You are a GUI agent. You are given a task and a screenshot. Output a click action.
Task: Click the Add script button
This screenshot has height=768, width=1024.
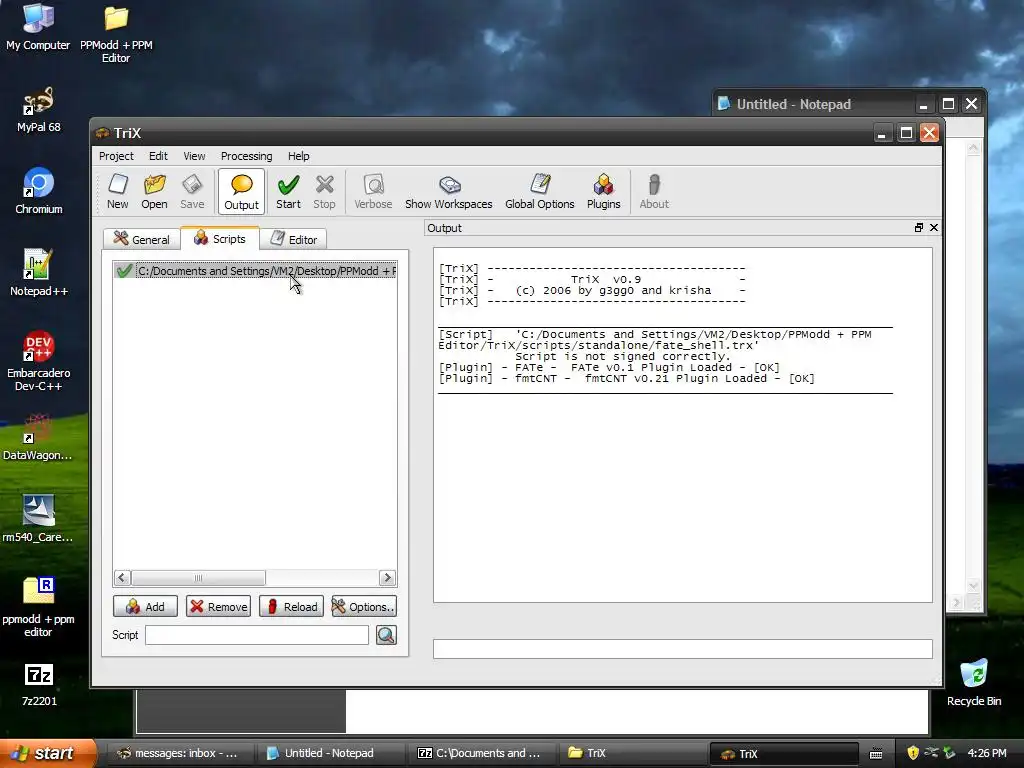tap(145, 607)
